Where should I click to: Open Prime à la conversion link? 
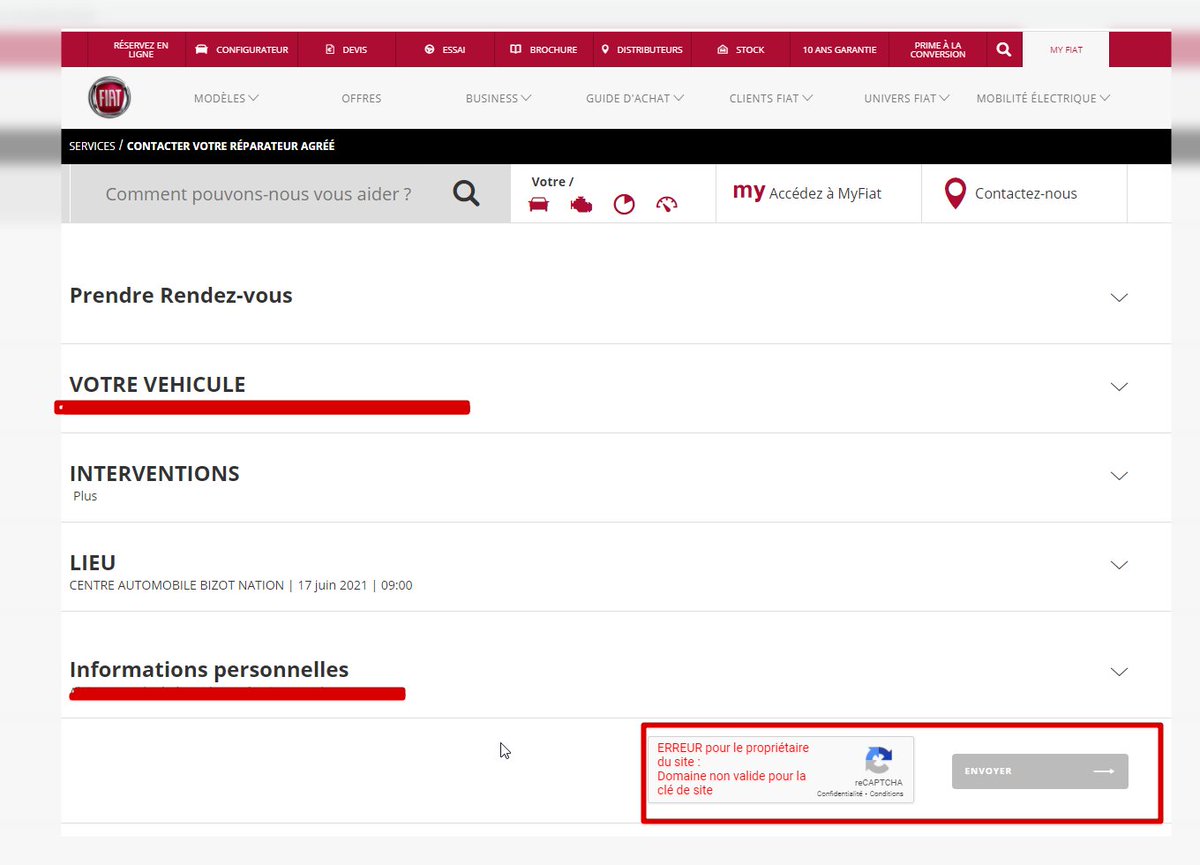tap(938, 49)
